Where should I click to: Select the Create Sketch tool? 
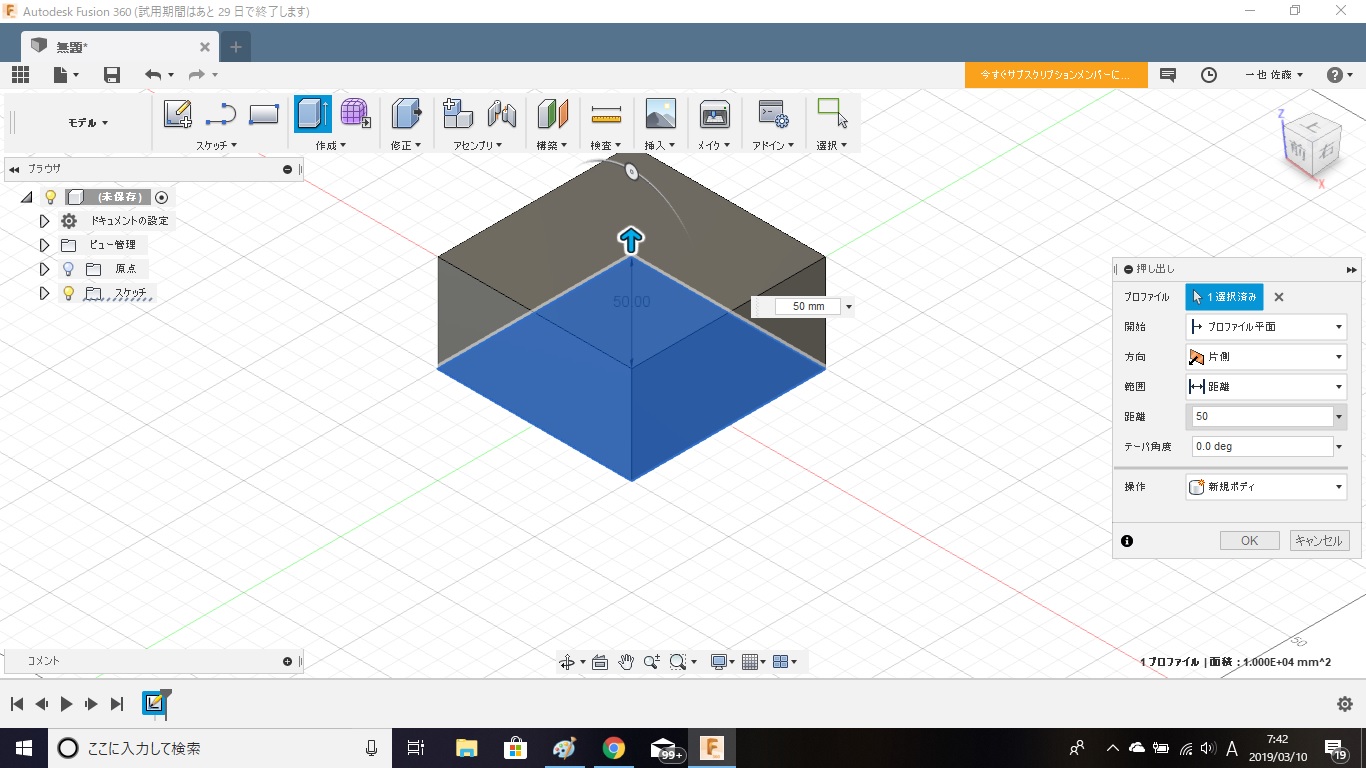177,114
